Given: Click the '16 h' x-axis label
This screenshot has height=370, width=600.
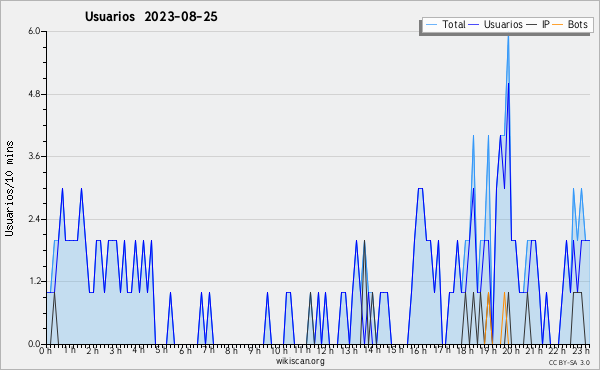Looking at the screenshot, I should click(x=418, y=351).
